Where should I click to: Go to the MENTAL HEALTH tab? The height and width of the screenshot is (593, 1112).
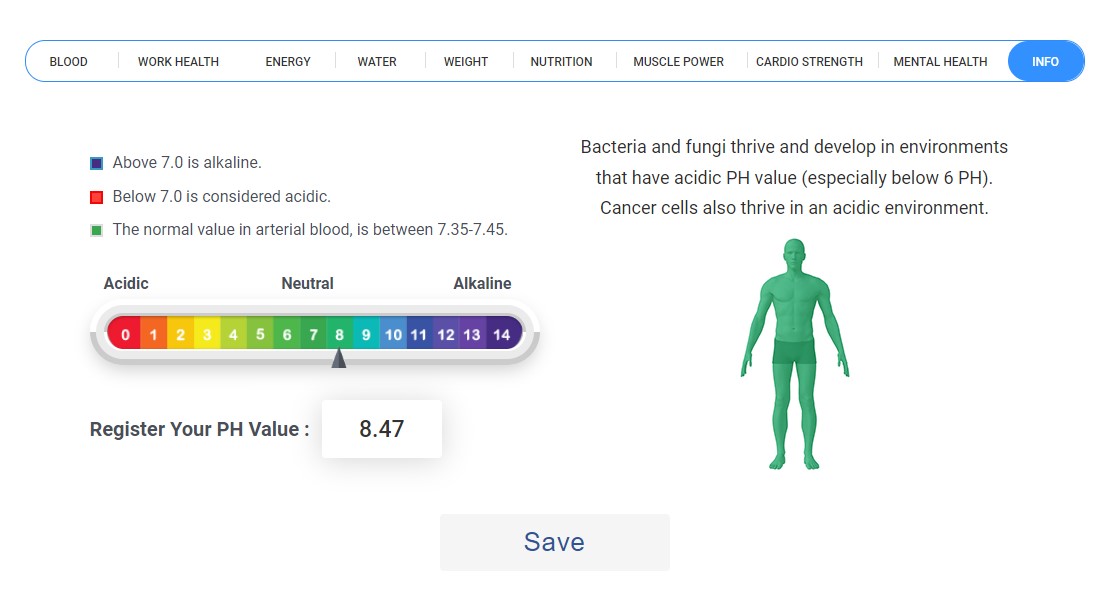click(x=940, y=62)
